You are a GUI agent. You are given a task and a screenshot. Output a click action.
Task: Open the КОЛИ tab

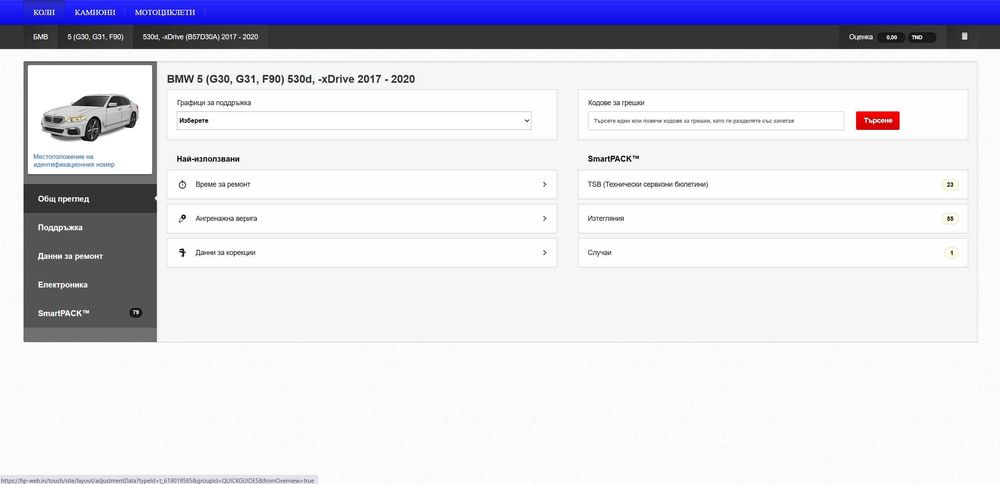[44, 12]
